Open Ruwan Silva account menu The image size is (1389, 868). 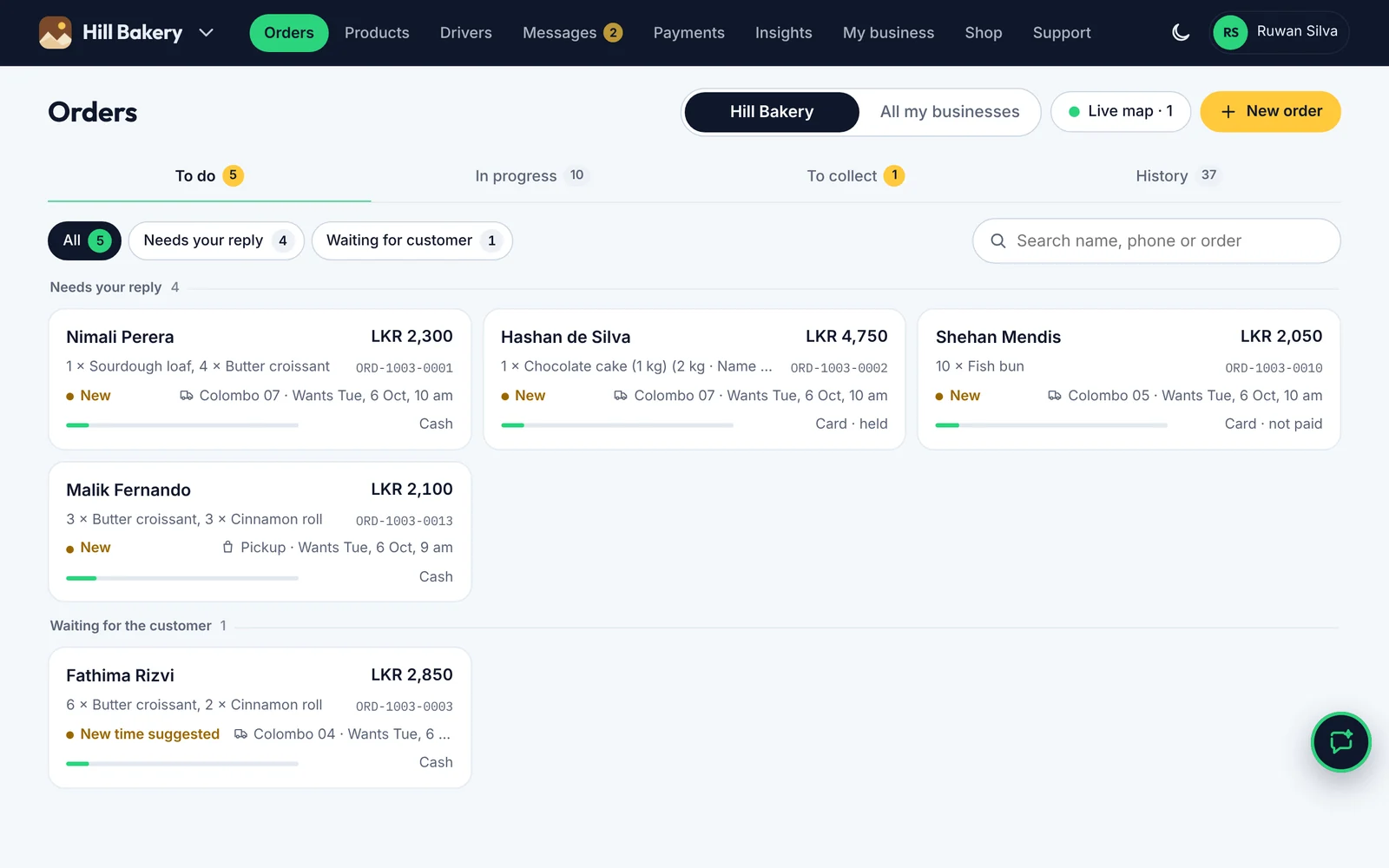tap(1279, 33)
